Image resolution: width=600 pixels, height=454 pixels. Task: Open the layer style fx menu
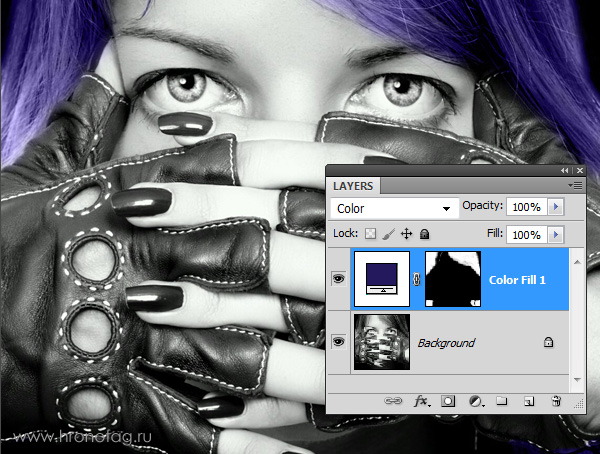click(x=422, y=401)
